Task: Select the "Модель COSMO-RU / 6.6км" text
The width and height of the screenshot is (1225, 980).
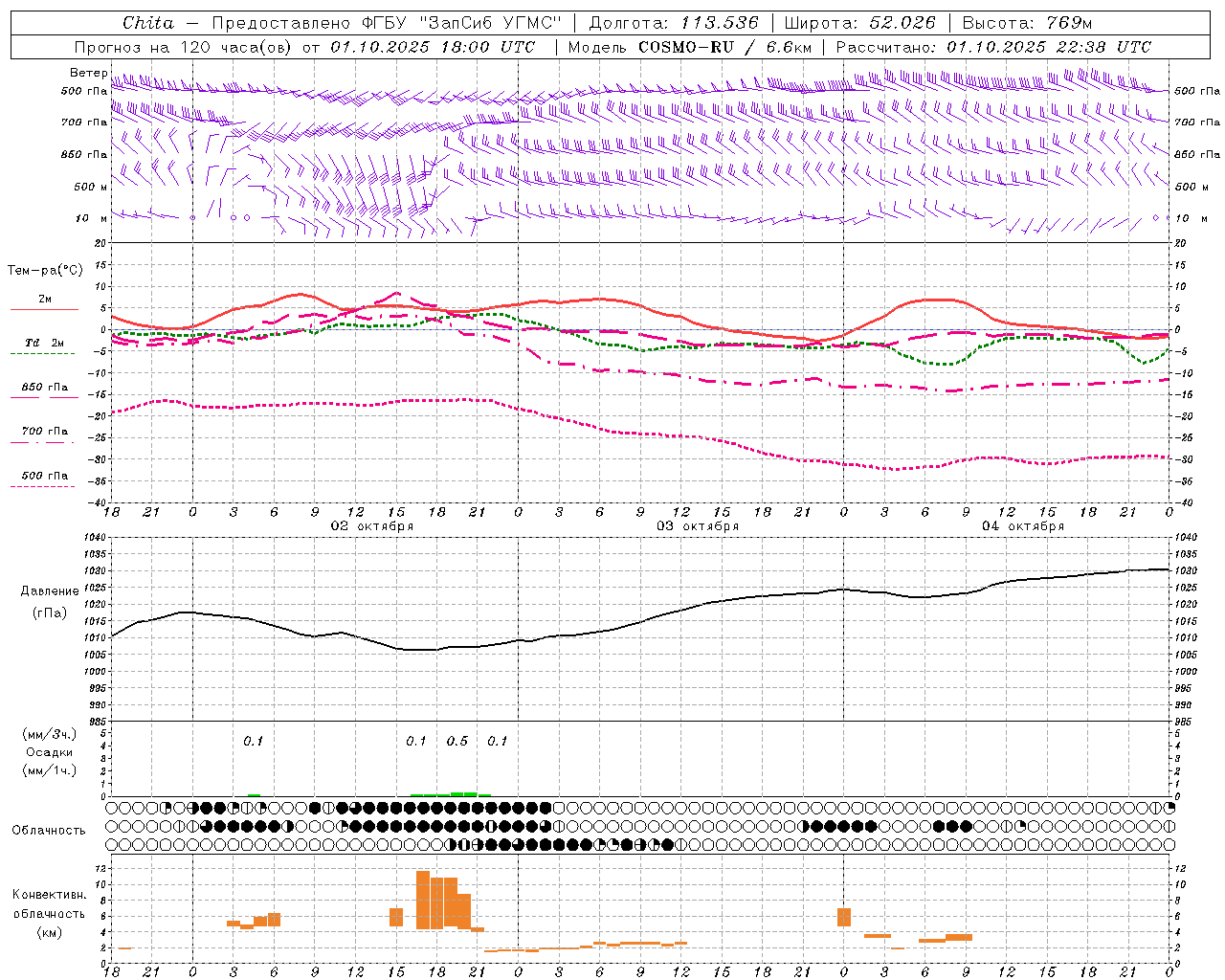Action: (x=690, y=47)
